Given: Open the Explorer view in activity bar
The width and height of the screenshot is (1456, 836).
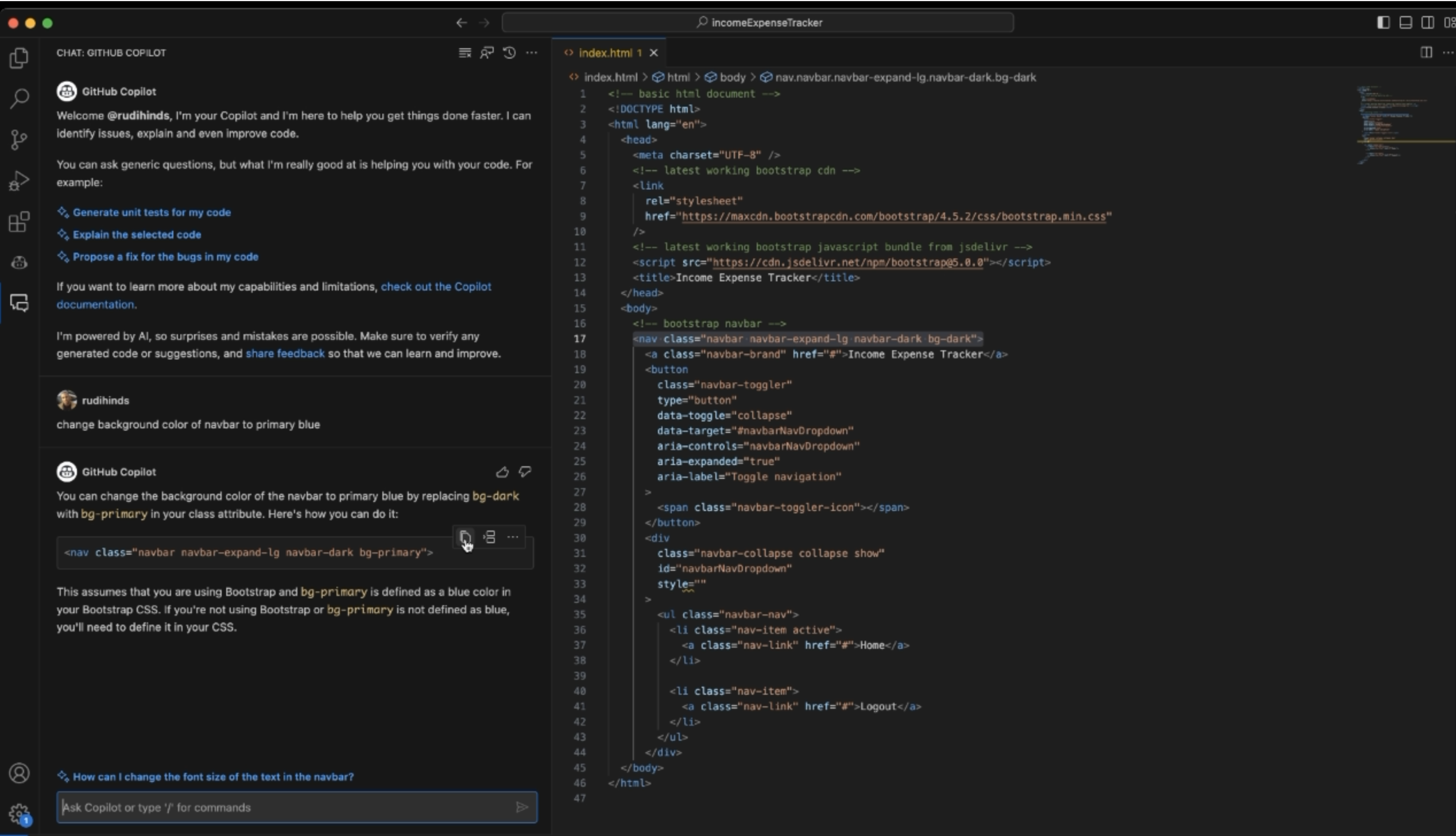Looking at the screenshot, I should tap(19, 58).
